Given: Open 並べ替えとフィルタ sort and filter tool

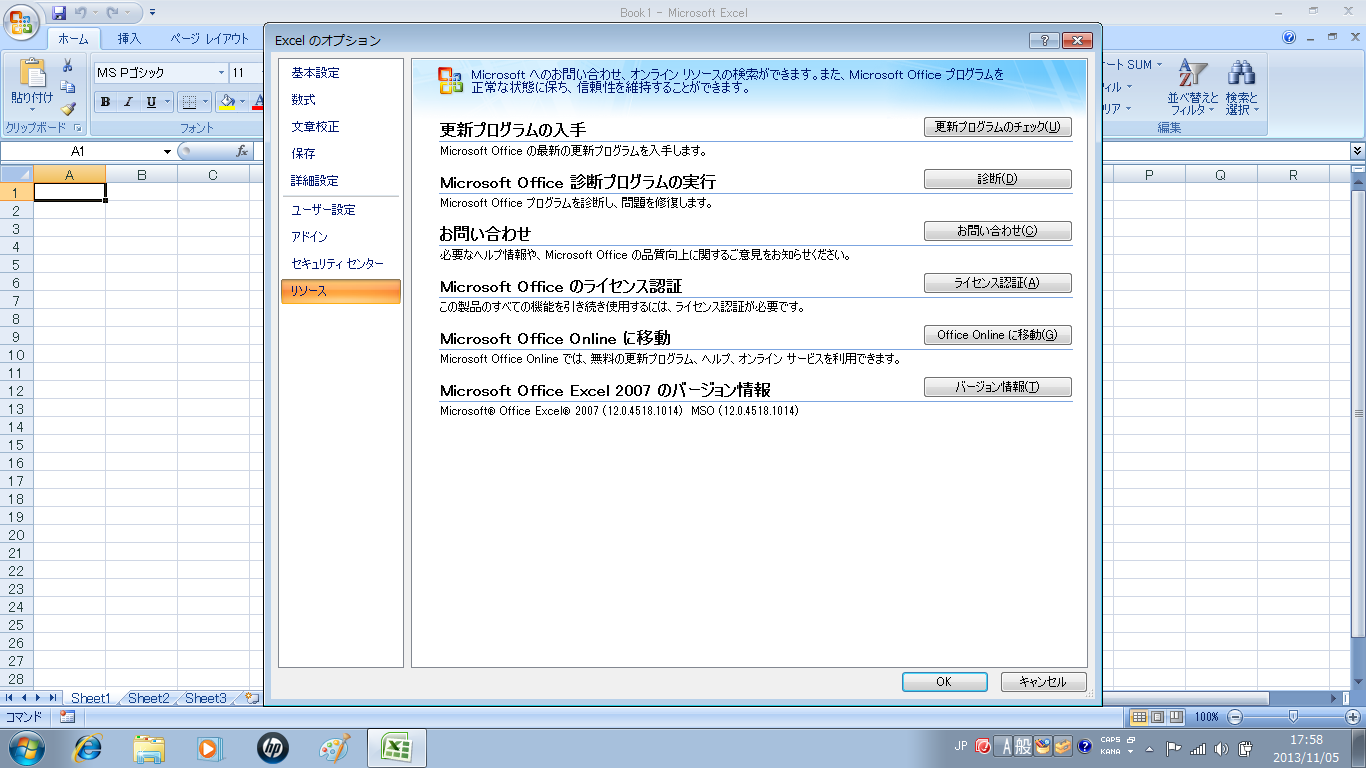Looking at the screenshot, I should coord(1192,86).
